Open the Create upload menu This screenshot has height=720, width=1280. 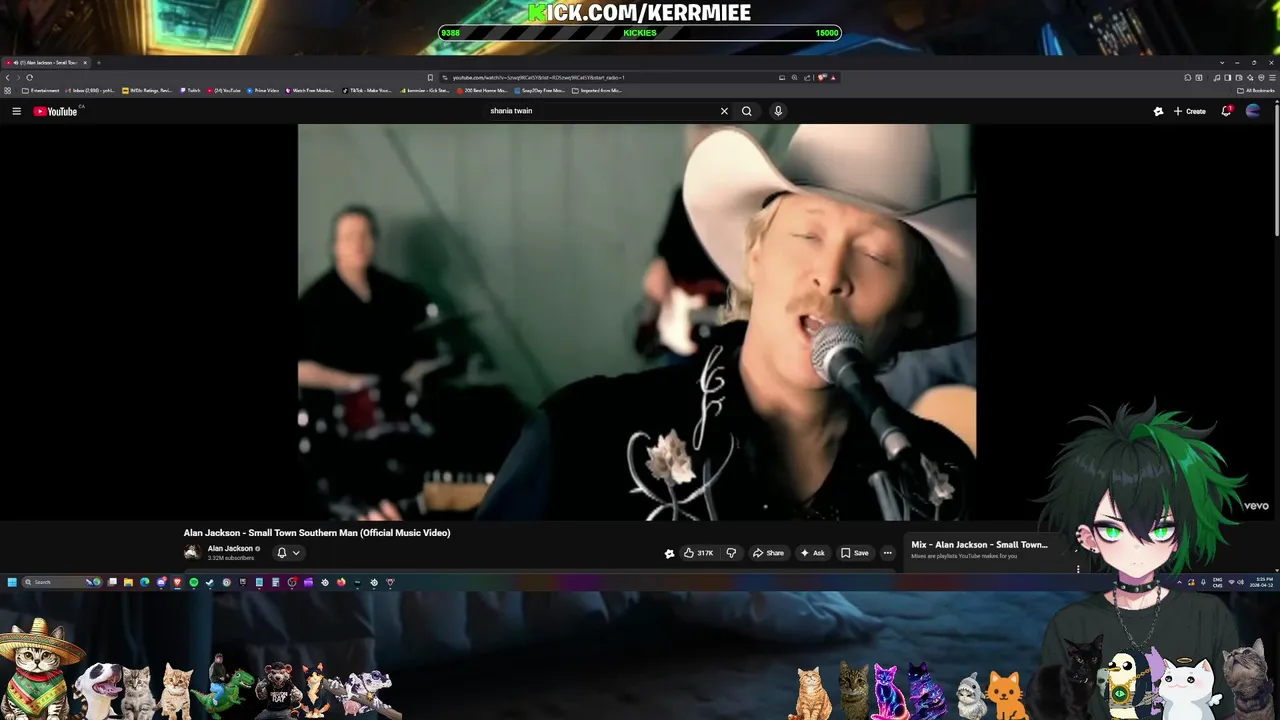[x=1190, y=111]
